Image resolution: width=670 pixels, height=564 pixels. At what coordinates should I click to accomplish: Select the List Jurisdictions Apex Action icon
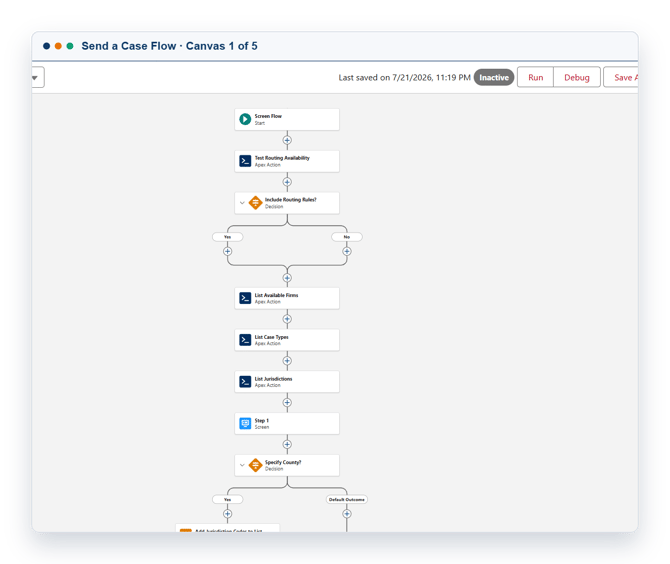coord(245,382)
